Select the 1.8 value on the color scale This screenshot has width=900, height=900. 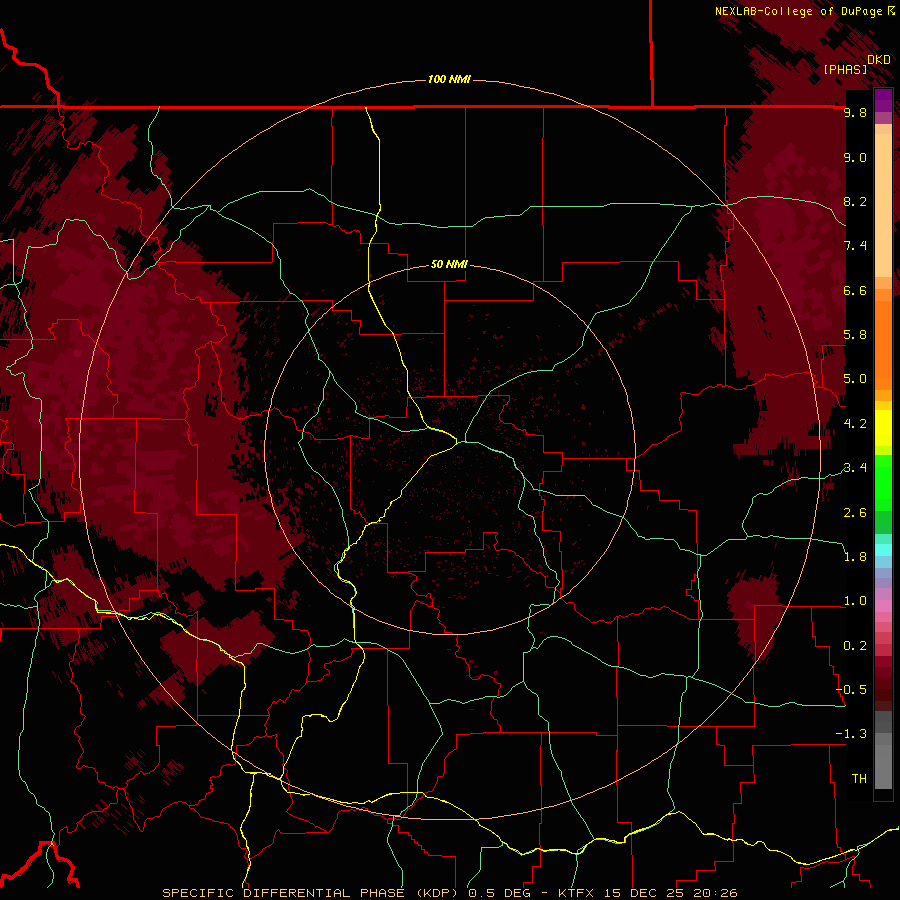[855, 557]
